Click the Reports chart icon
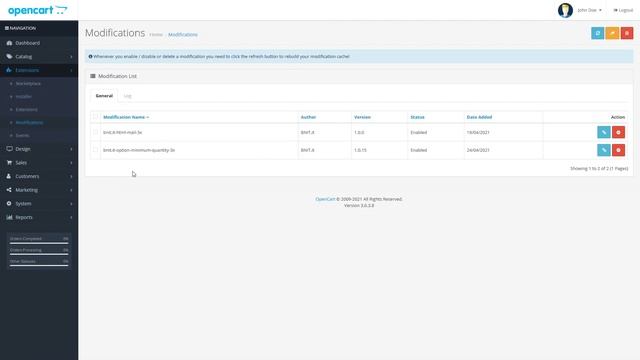 [9, 217]
